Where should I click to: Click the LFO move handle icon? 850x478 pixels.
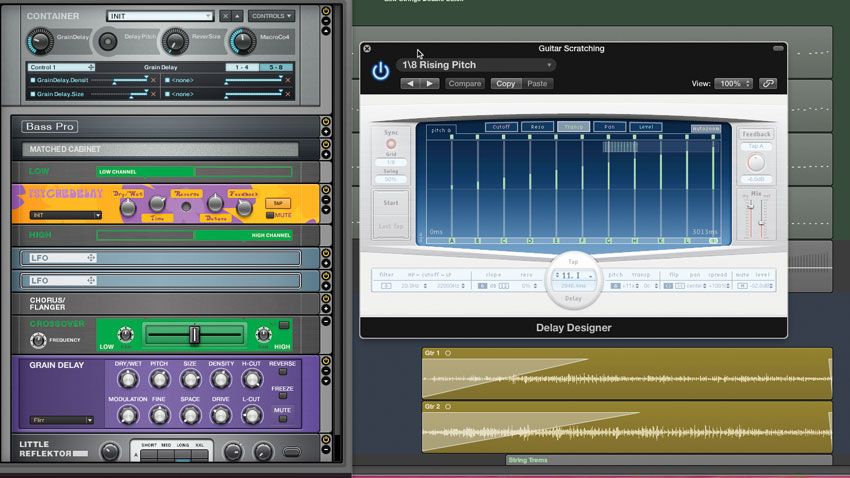tap(91, 258)
